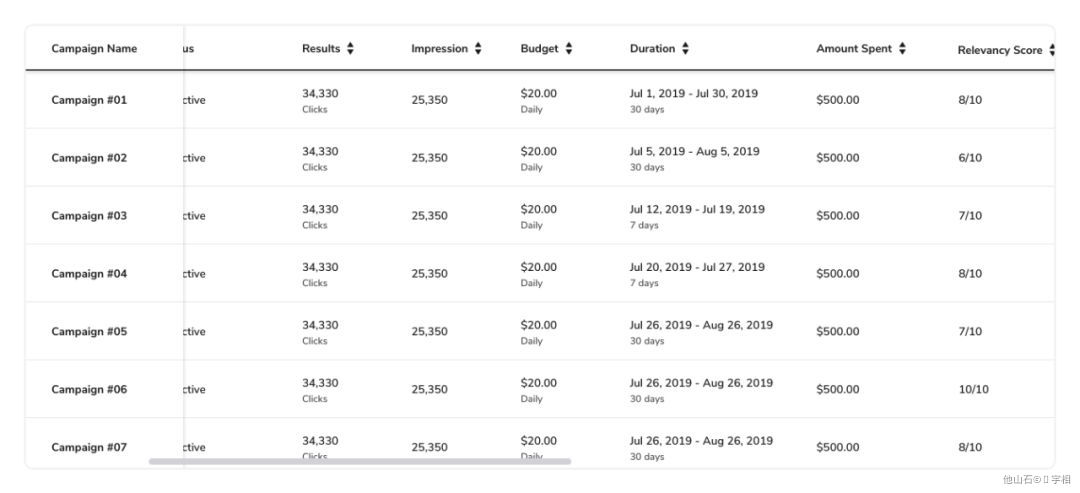The image size is (1080, 493).
Task: Toggle the Budget column sort arrows
Action: (569, 49)
